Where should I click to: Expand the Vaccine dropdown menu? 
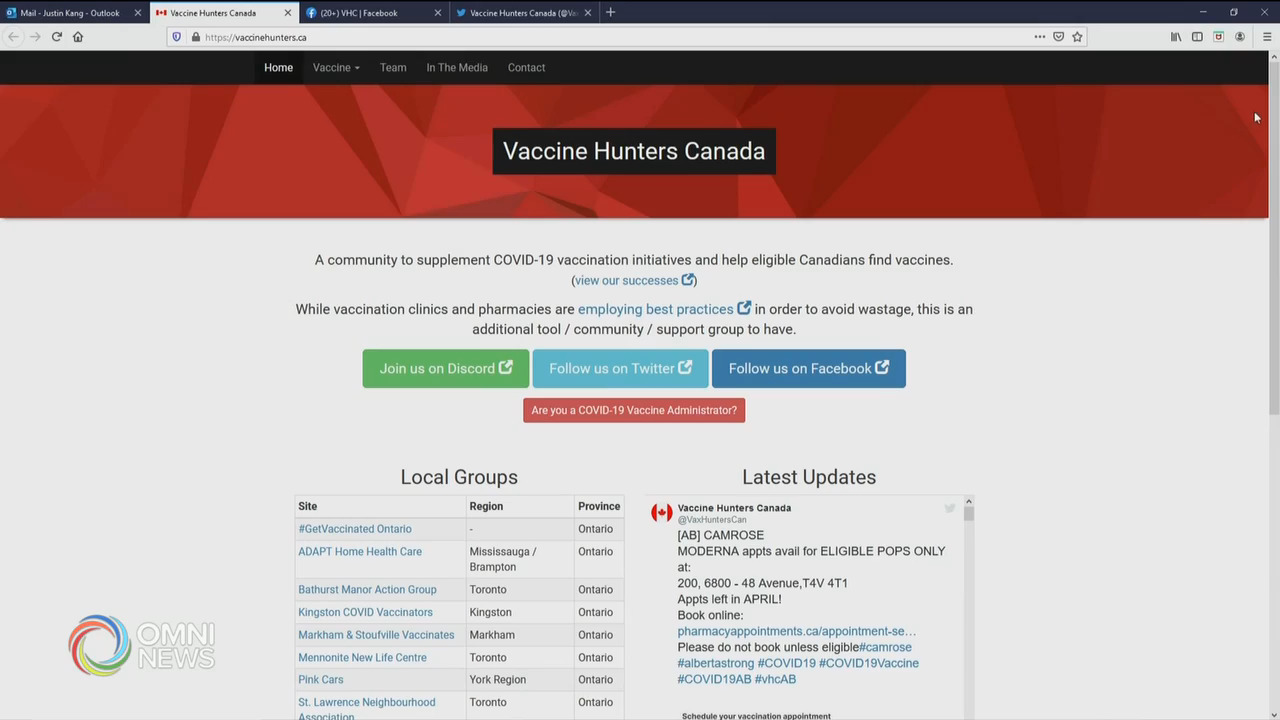click(x=335, y=68)
